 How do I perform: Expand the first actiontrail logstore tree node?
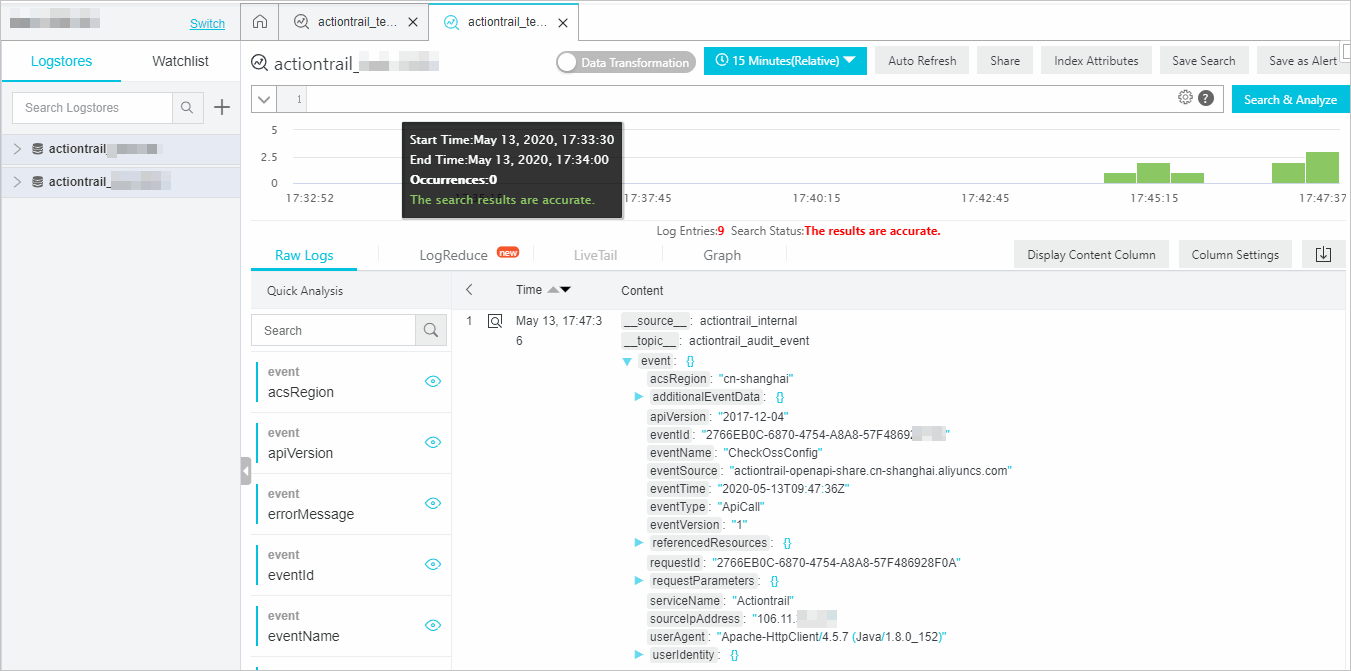(x=17, y=149)
